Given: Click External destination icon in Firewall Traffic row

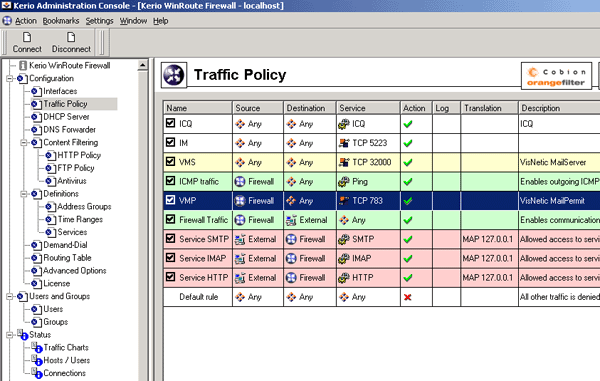Looking at the screenshot, I should point(291,220).
